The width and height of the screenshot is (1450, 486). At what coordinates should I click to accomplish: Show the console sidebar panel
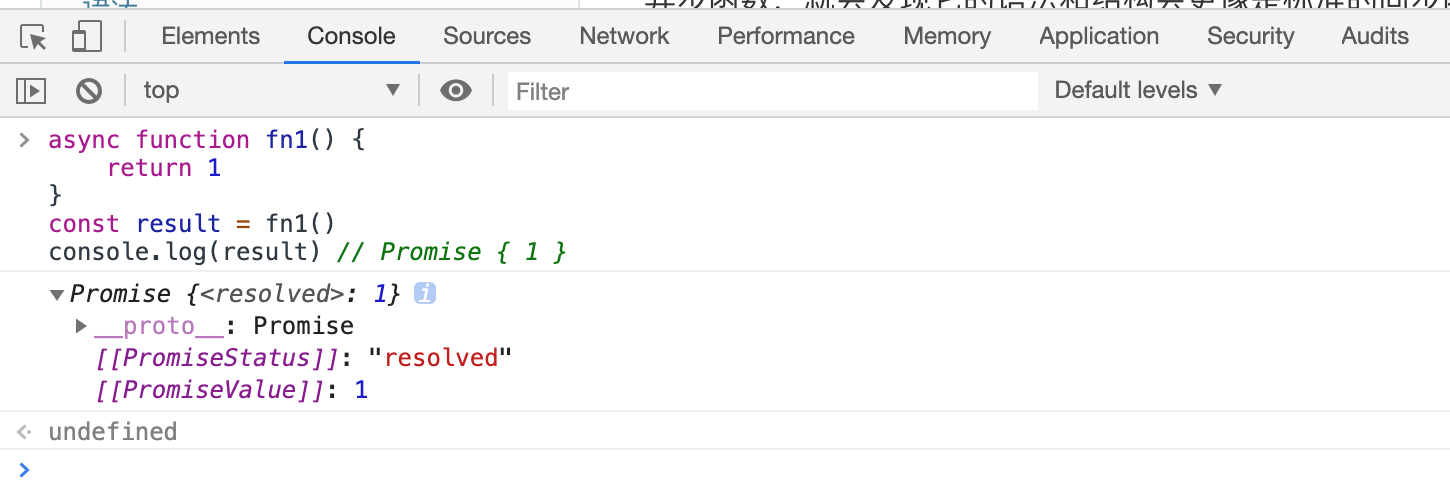(x=31, y=91)
